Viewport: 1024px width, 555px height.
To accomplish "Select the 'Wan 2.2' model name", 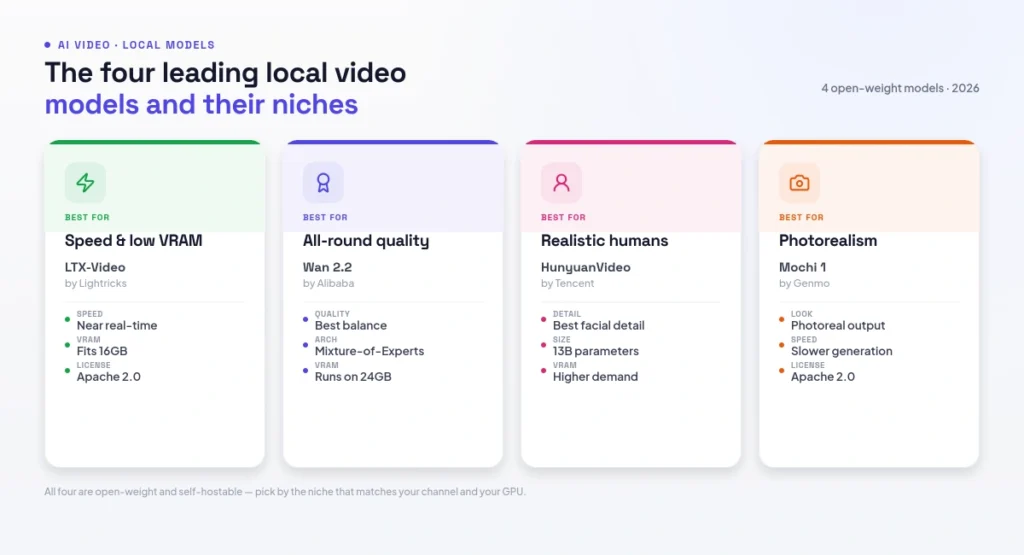I will click(327, 267).
